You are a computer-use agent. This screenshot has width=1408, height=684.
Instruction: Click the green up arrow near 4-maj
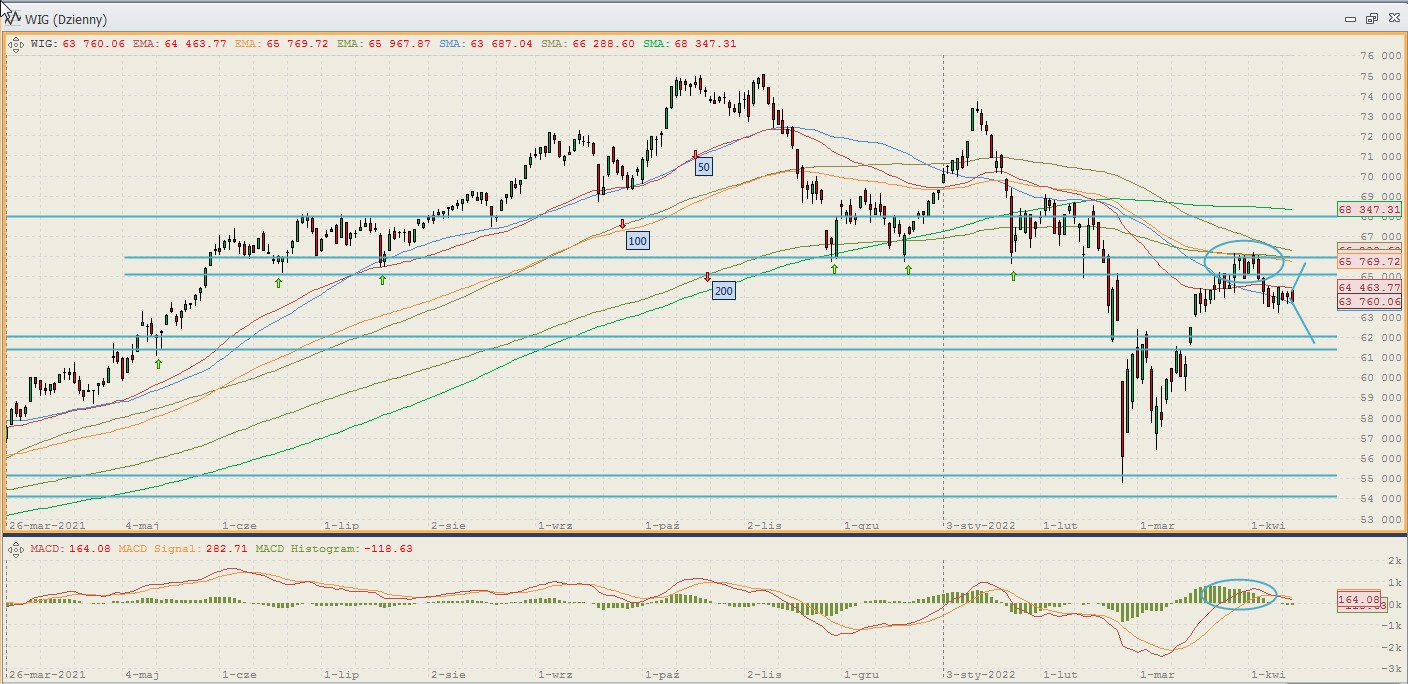coord(158,364)
